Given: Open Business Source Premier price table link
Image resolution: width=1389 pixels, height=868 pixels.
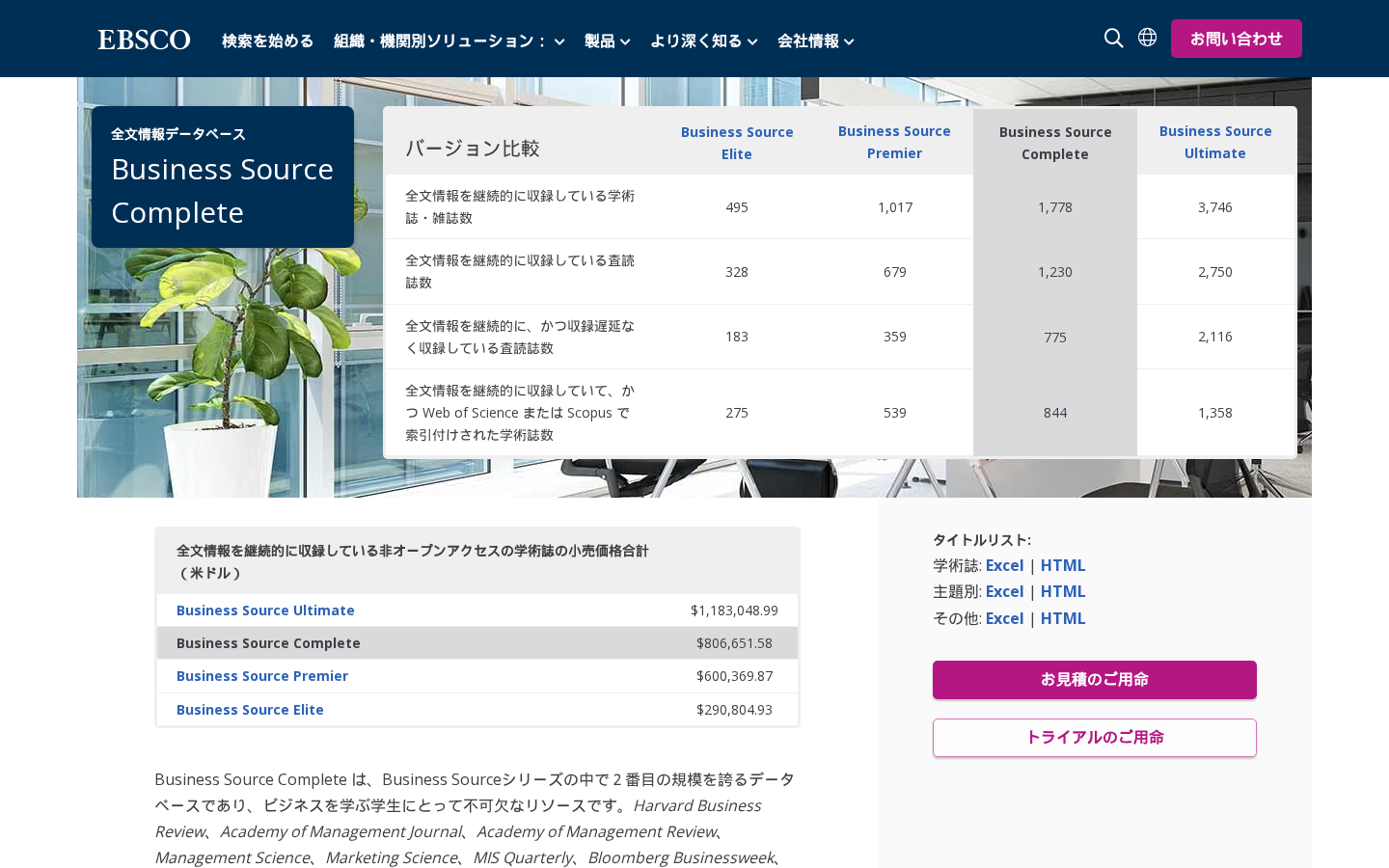Looking at the screenshot, I should click(262, 676).
